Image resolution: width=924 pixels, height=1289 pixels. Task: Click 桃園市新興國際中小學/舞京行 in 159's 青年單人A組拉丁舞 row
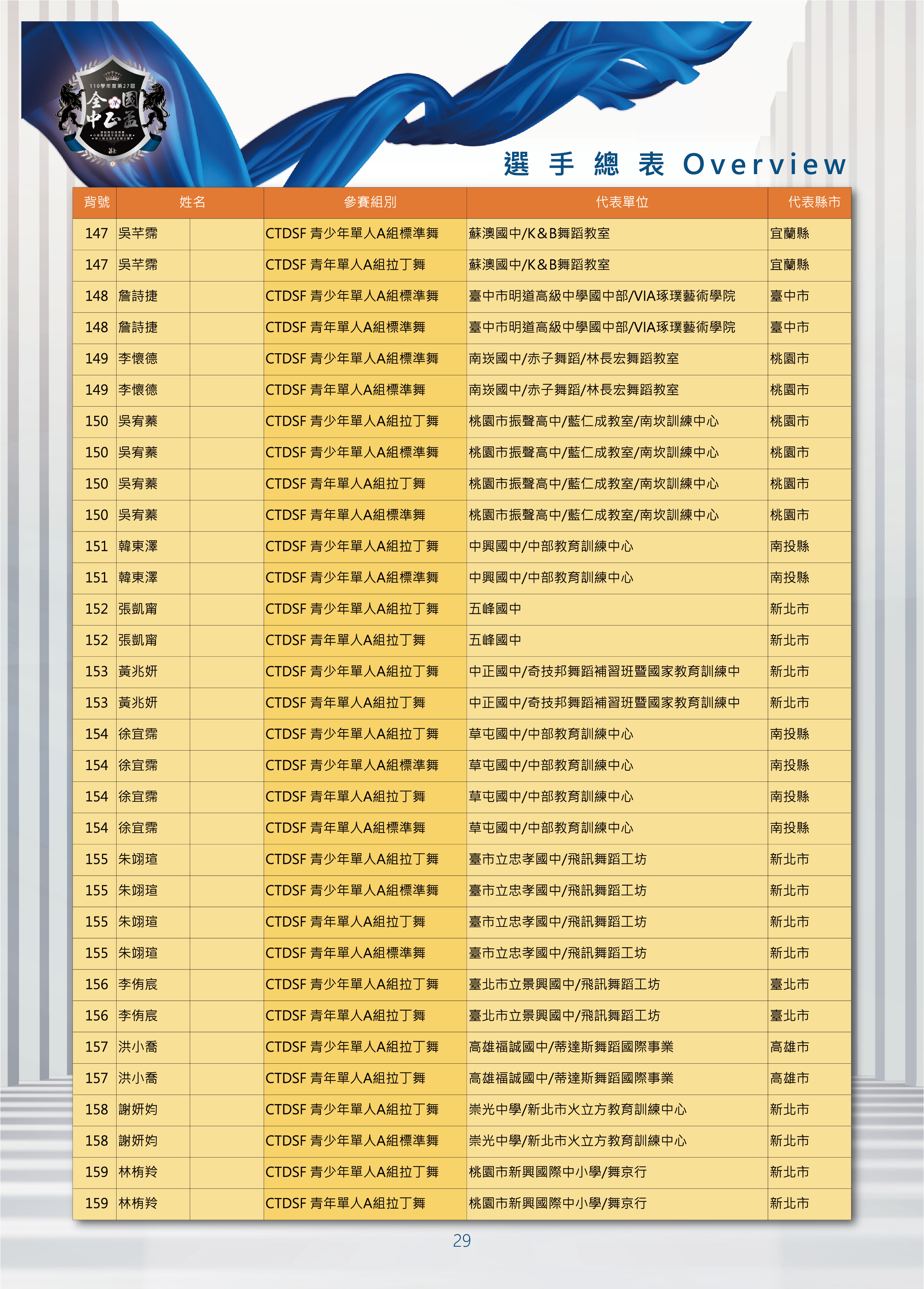pos(558,1203)
